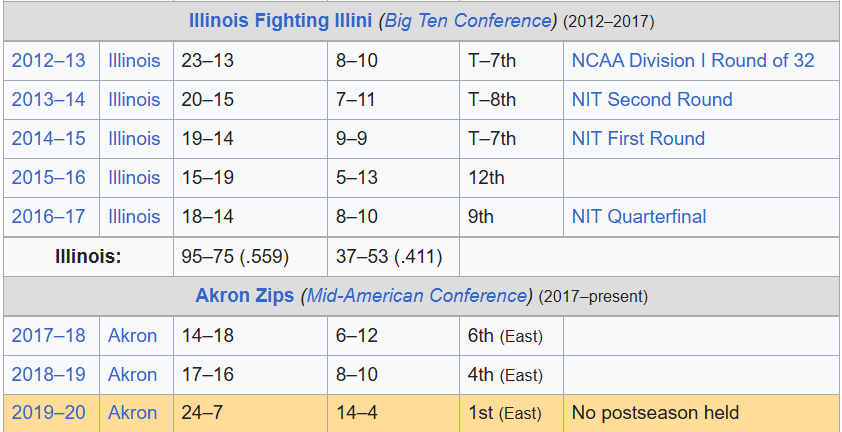Open the NIT Second Round link
The height and width of the screenshot is (432, 842).
click(x=652, y=99)
